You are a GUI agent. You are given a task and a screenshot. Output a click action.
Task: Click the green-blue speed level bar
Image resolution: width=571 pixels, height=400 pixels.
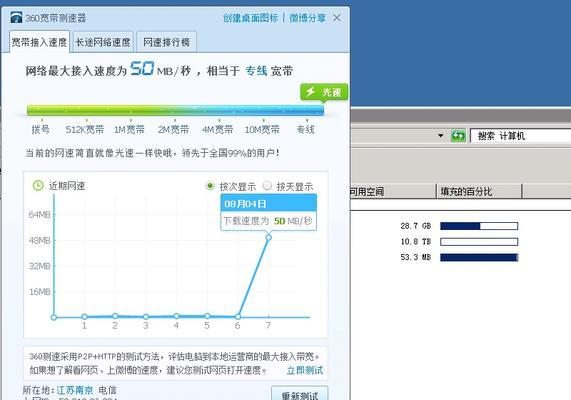(175, 110)
